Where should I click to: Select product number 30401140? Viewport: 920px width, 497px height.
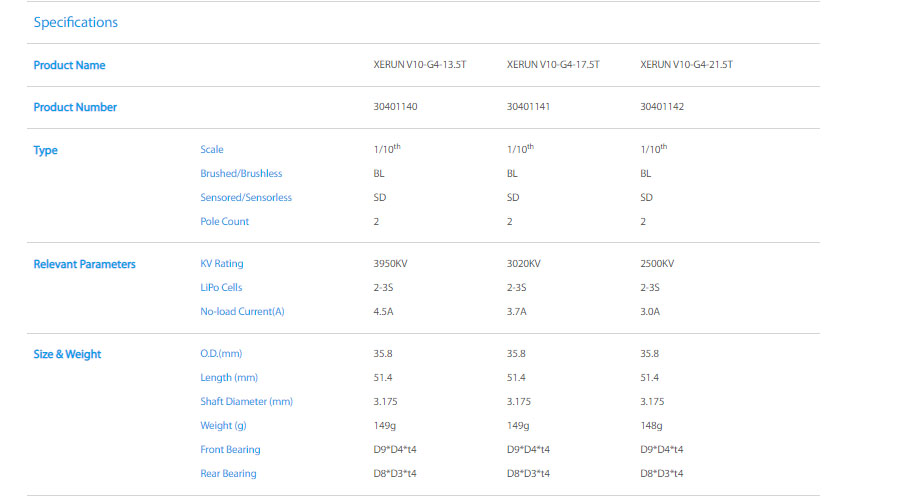(395, 107)
